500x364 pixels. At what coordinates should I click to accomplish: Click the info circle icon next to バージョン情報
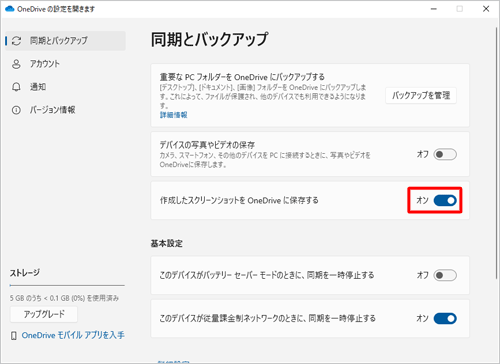(16, 110)
